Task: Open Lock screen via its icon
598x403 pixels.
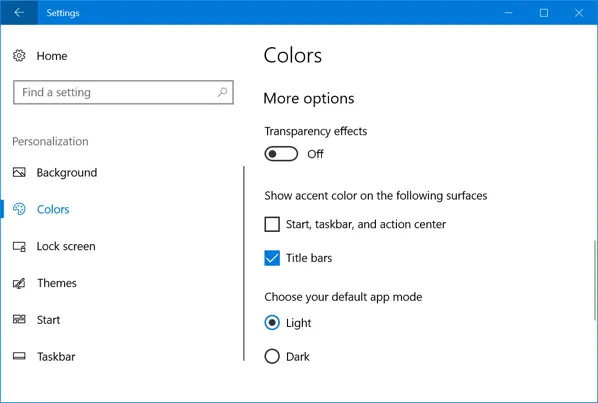Action: (x=19, y=246)
